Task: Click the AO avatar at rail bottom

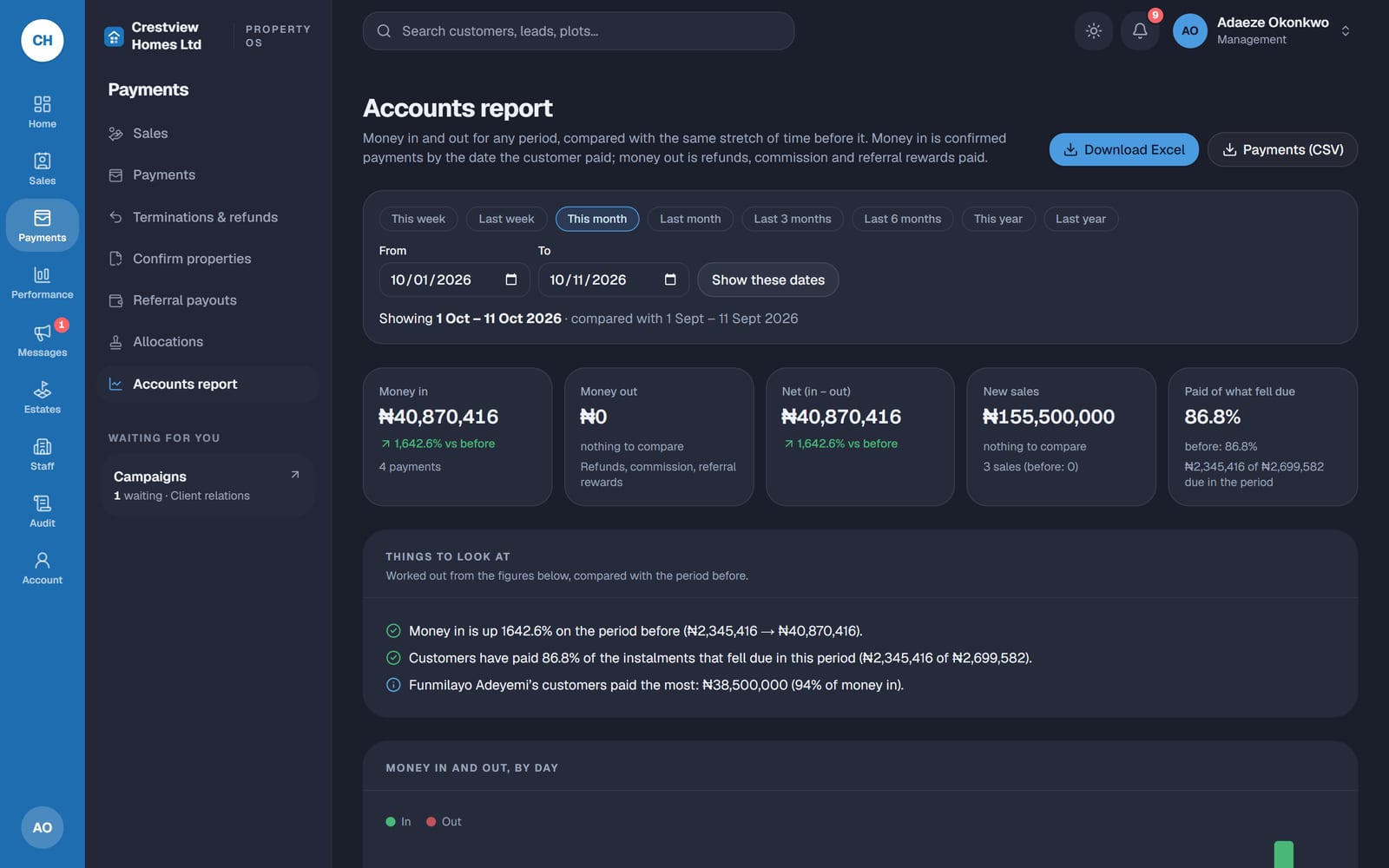Action: click(x=43, y=827)
